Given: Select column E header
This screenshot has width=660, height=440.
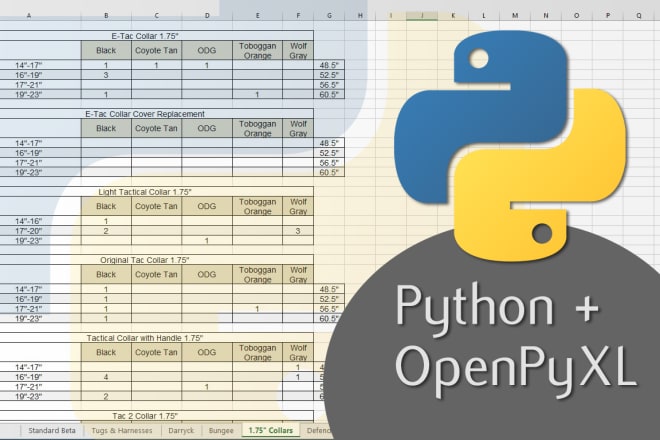Looking at the screenshot, I should [x=258, y=16].
